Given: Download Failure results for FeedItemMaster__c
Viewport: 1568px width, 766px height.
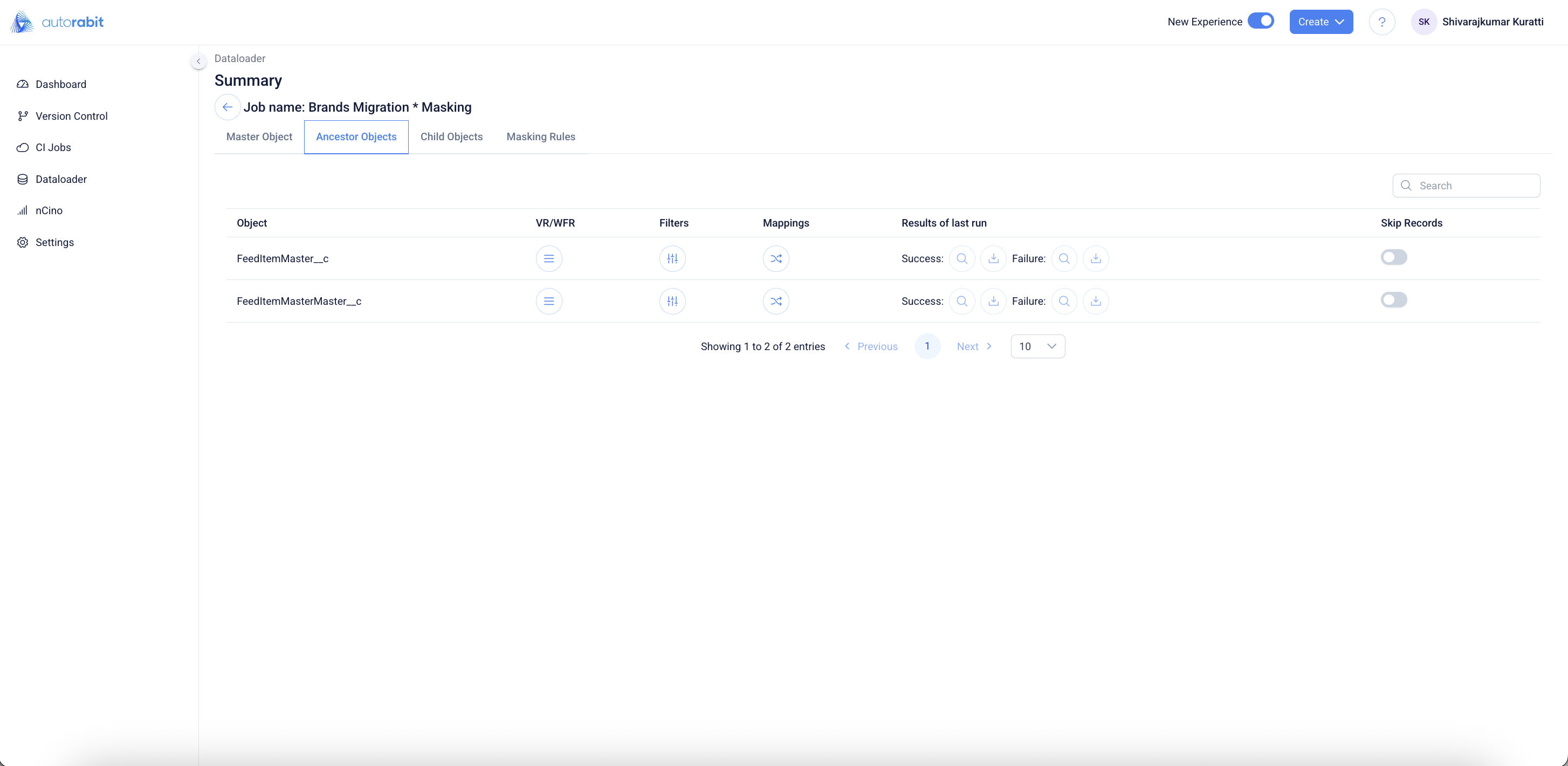Looking at the screenshot, I should click(x=1095, y=258).
